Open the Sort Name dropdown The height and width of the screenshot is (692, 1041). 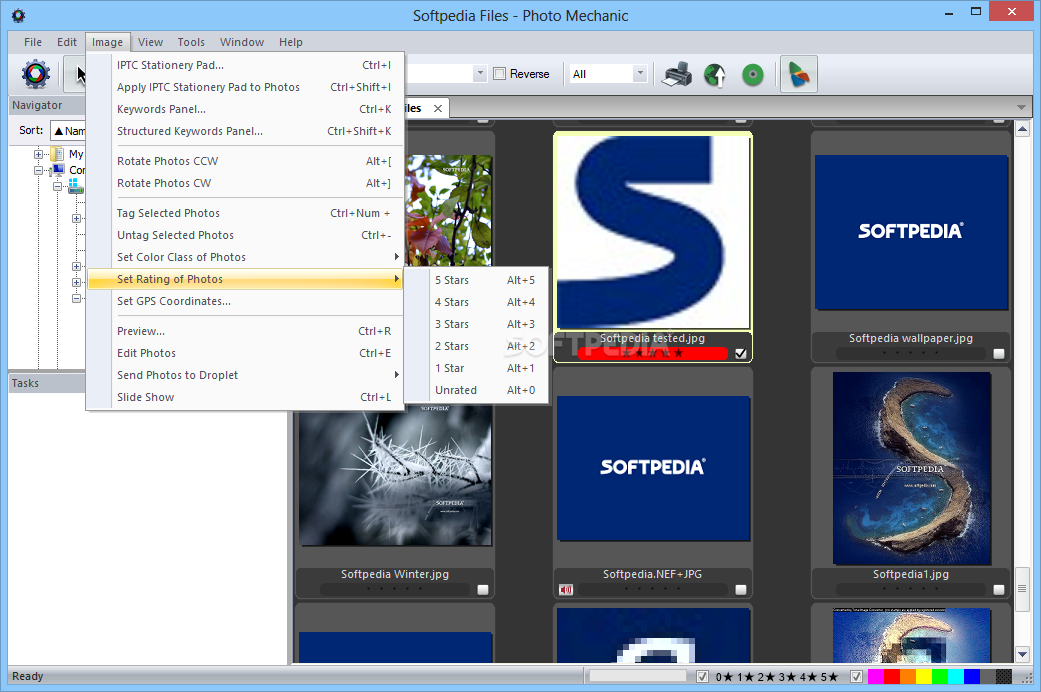pyautogui.click(x=68, y=131)
